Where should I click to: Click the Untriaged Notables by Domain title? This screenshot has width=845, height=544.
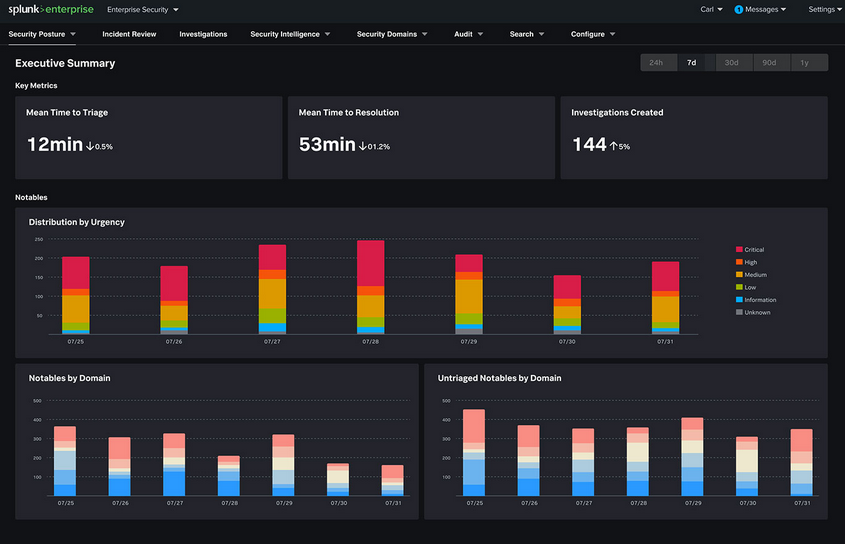click(500, 378)
